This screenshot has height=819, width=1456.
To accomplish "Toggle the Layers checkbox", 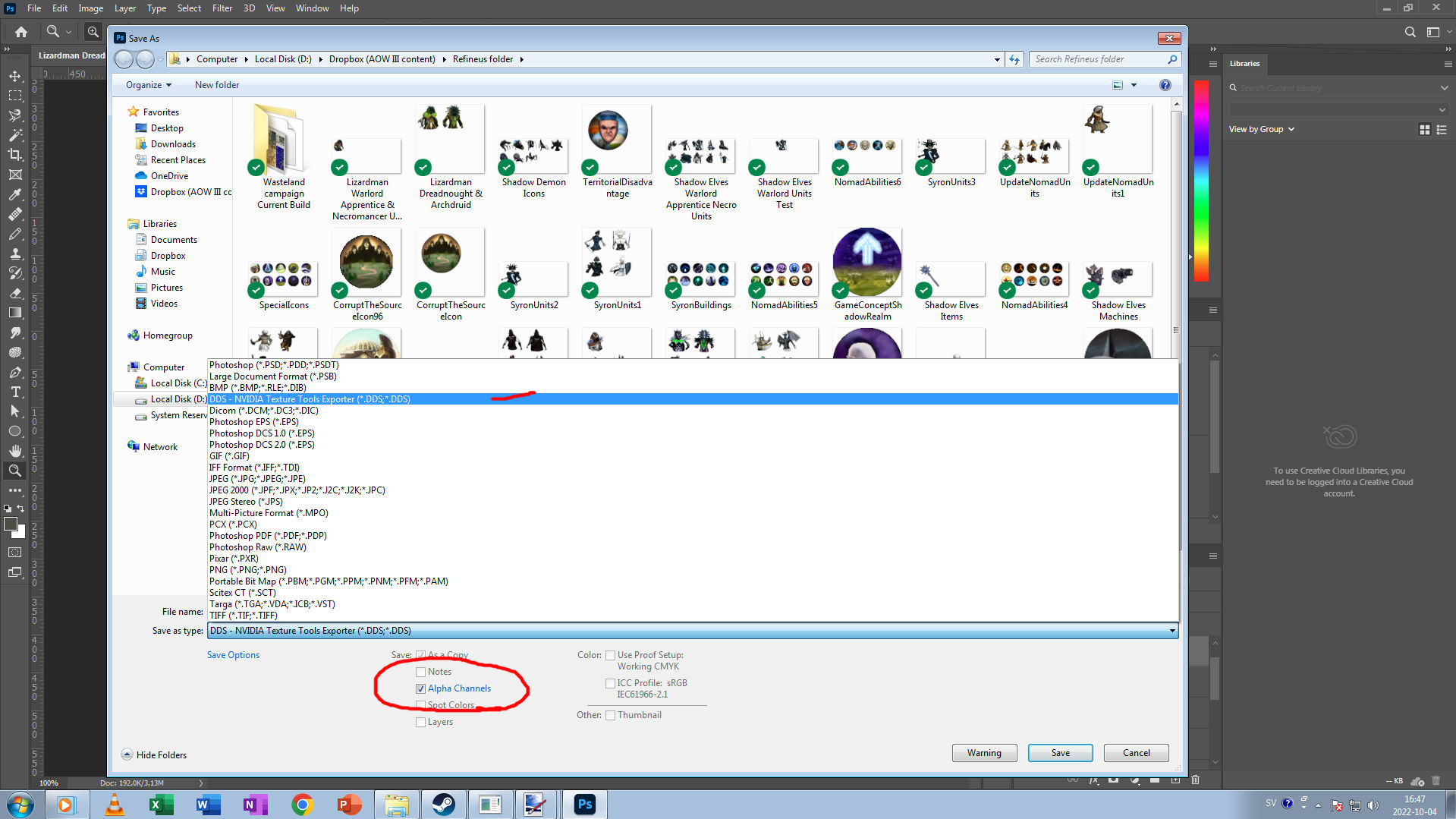I will [x=420, y=722].
